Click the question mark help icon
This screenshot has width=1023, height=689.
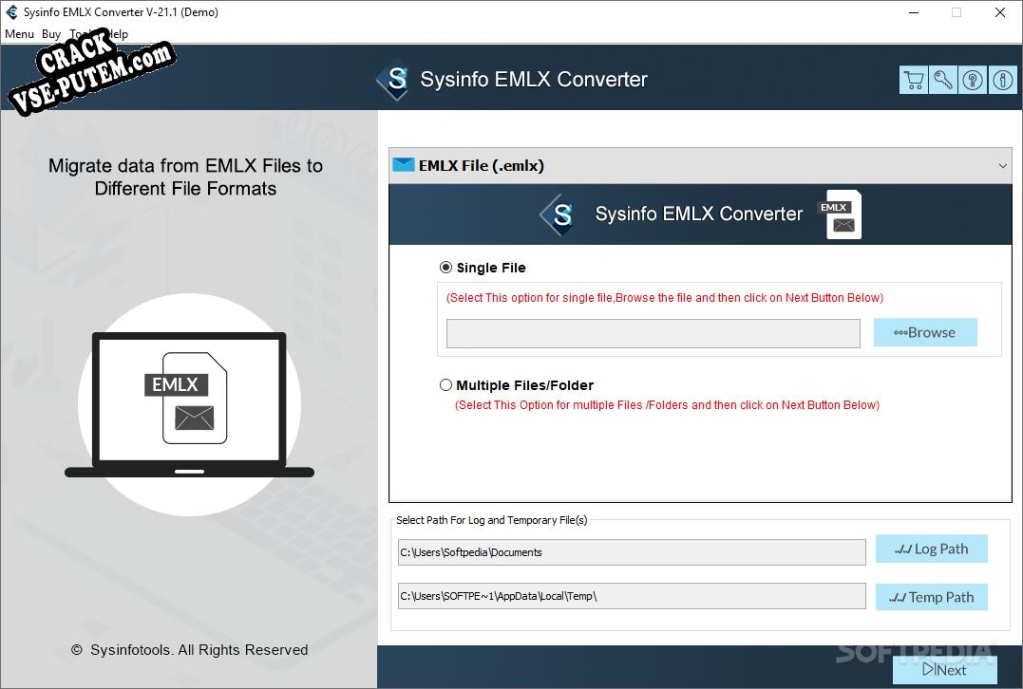pyautogui.click(x=973, y=80)
